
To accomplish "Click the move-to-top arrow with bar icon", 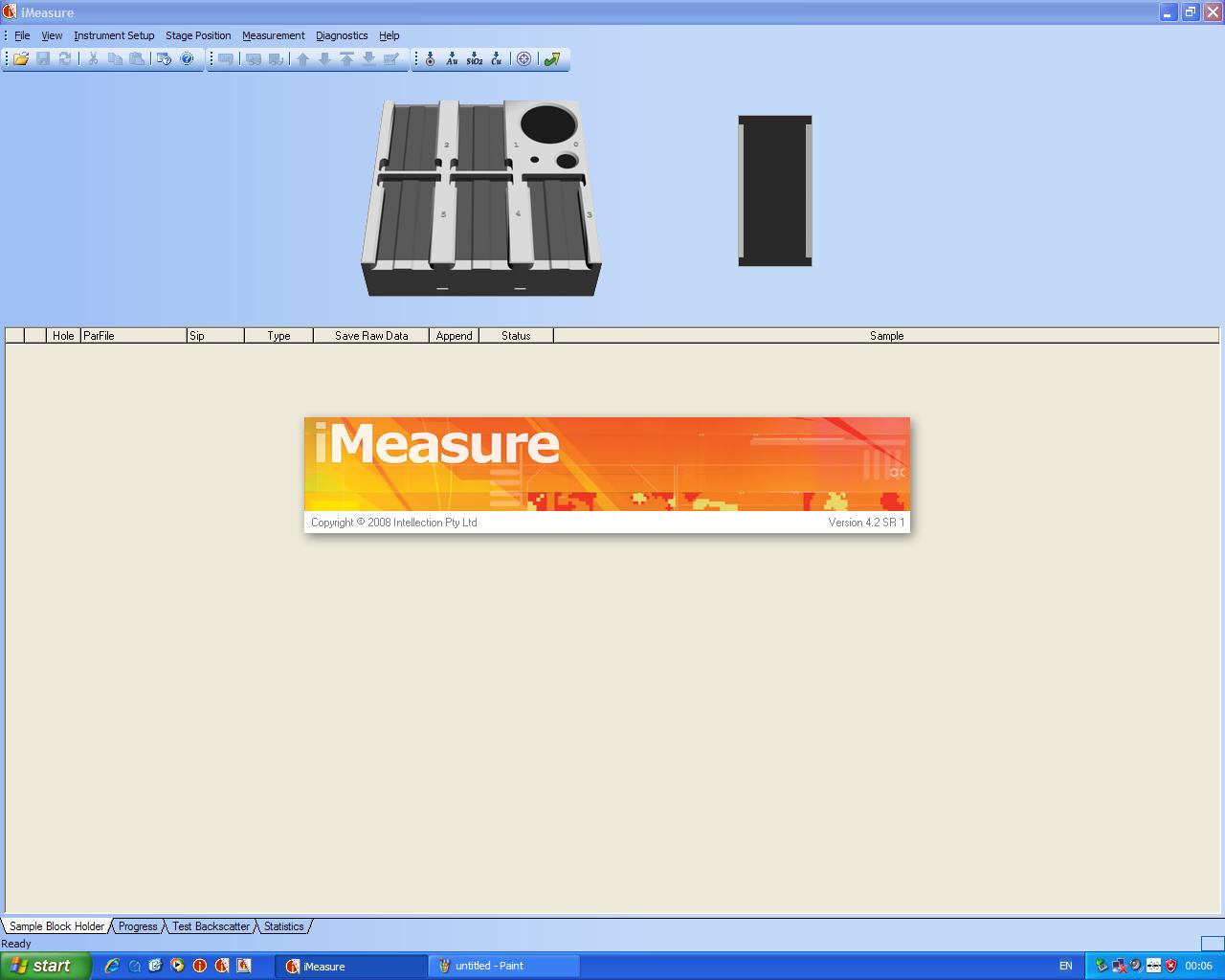I will tap(347, 59).
